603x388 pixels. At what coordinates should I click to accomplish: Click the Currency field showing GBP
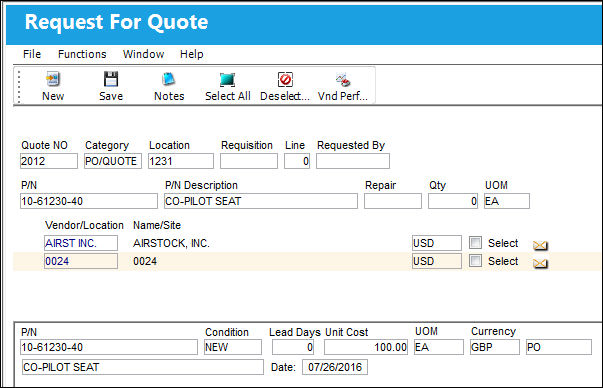495,347
